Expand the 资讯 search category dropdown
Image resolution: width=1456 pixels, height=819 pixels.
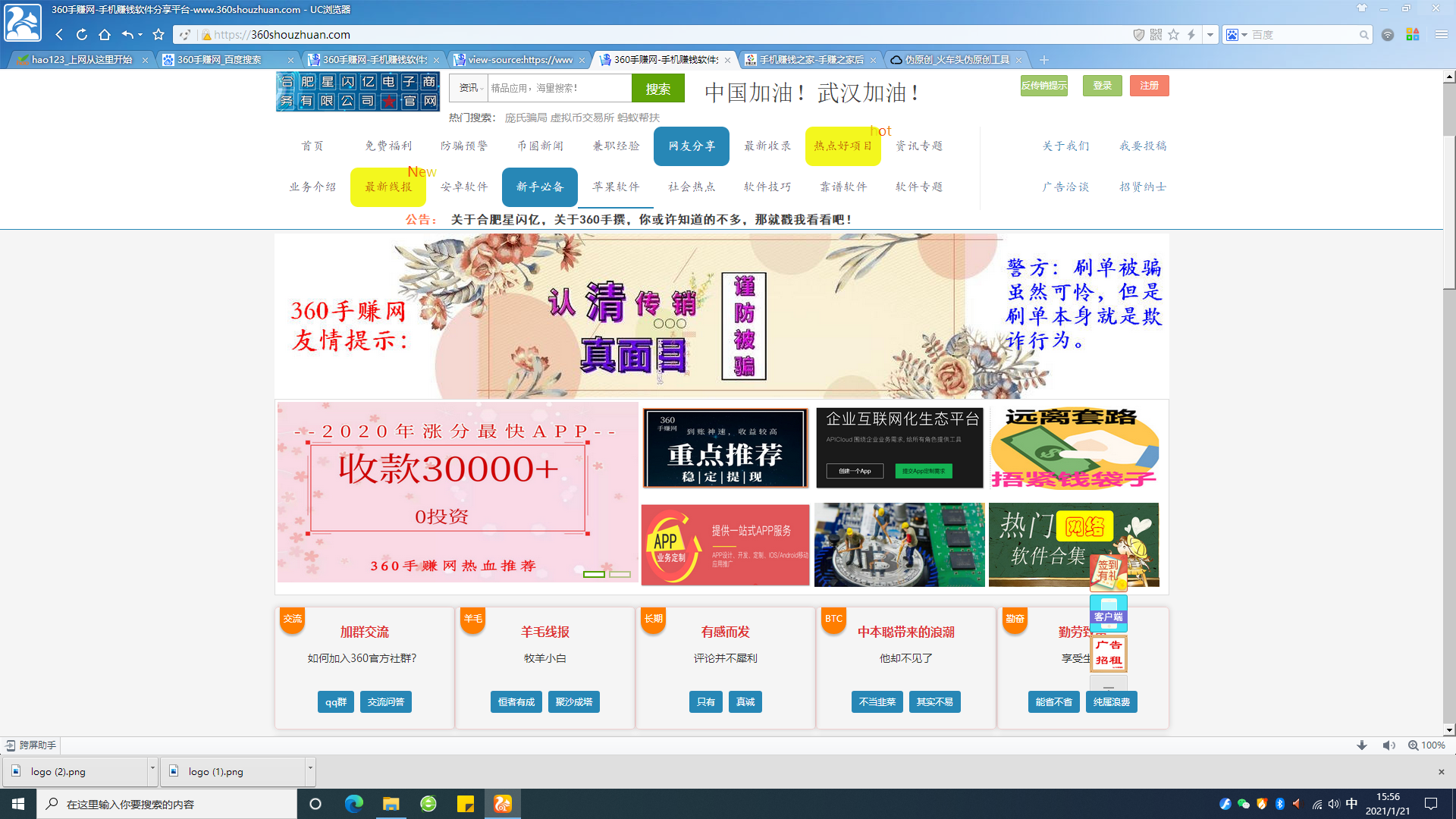471,88
